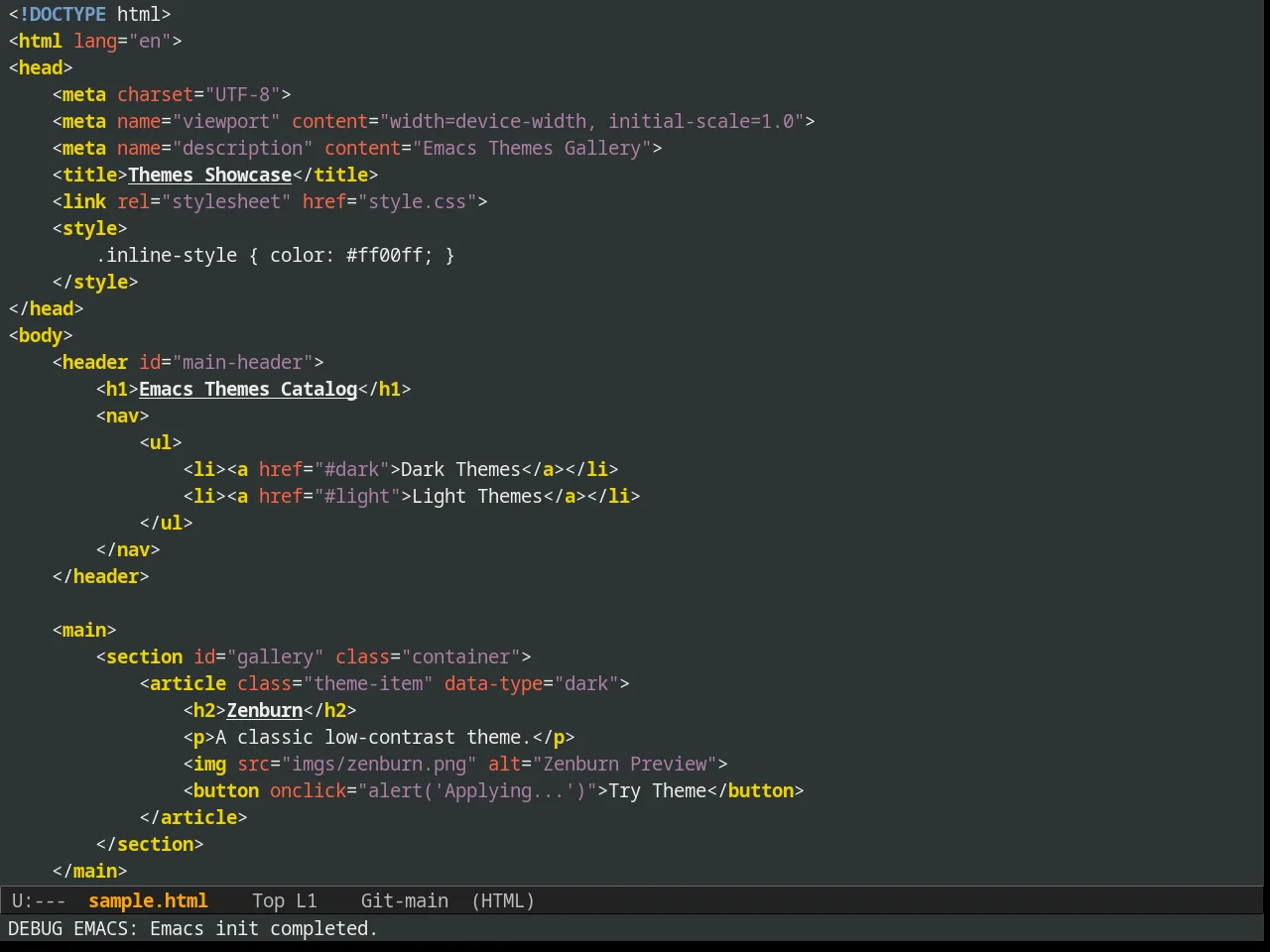Viewport: 1270px width, 952px height.
Task: Click the 'Try Theme' button label text
Action: (658, 790)
